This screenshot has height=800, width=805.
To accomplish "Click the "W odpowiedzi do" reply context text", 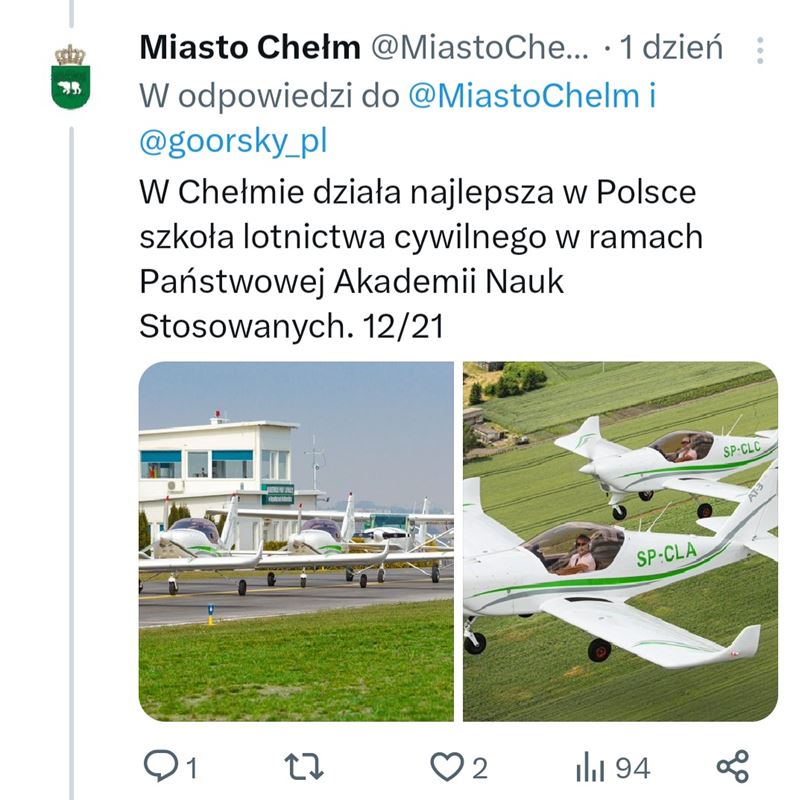I will tap(270, 95).
